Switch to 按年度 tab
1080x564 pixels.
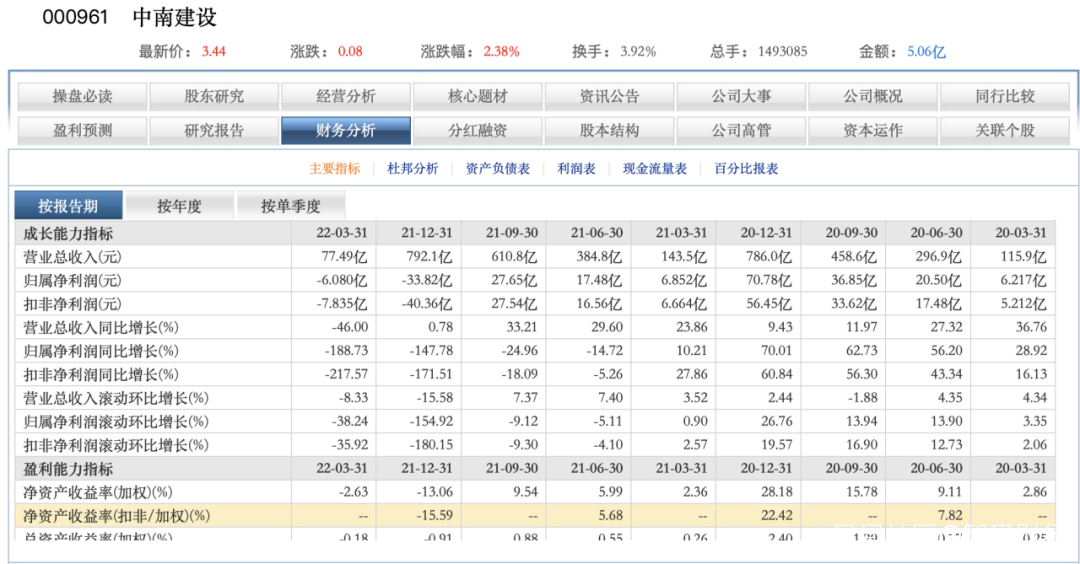[x=179, y=206]
